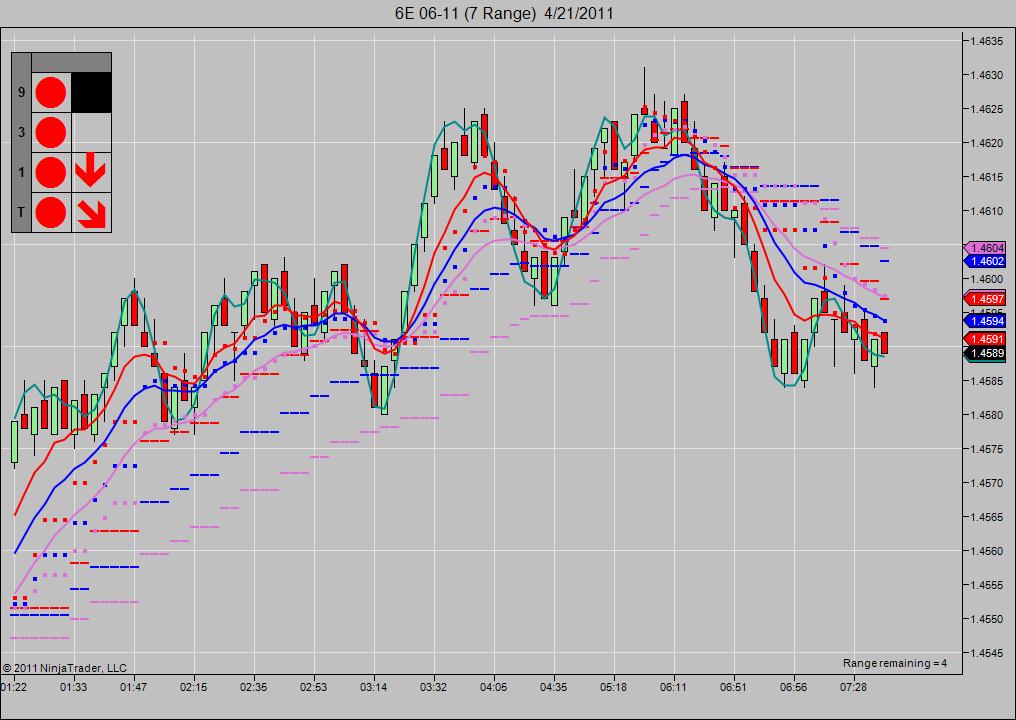Click the 01:33 time axis label
The image size is (1016, 720).
73,686
